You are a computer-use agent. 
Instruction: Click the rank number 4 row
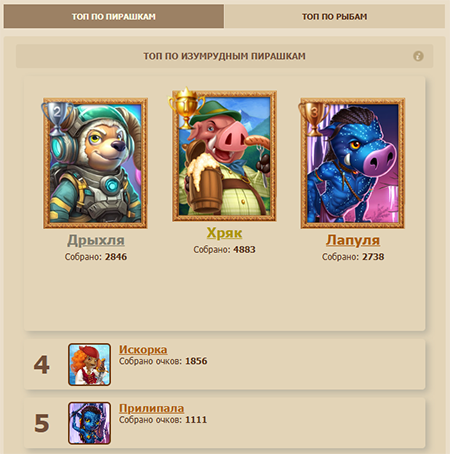click(225, 365)
